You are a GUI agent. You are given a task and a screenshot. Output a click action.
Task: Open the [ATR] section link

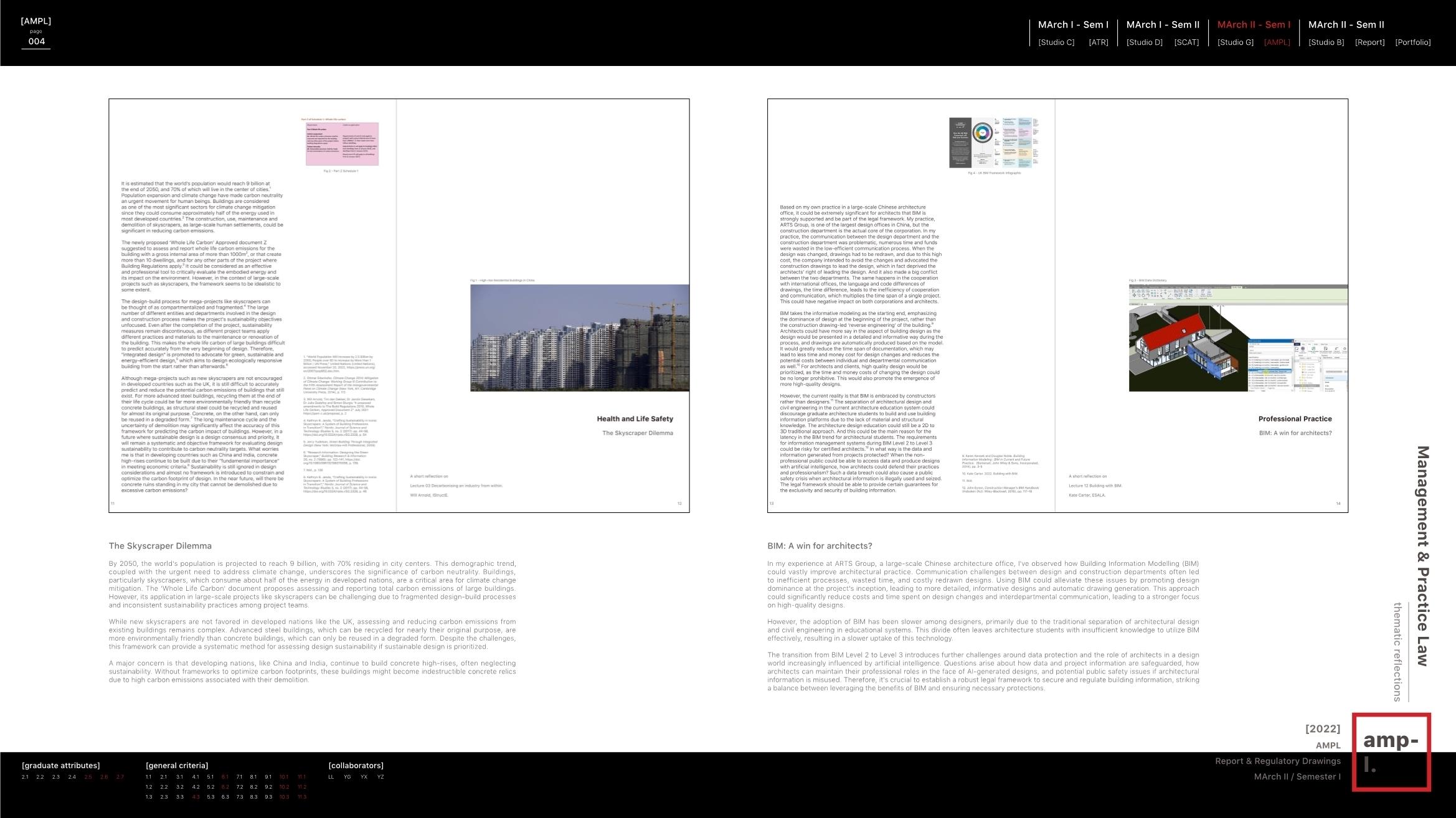(x=1098, y=42)
